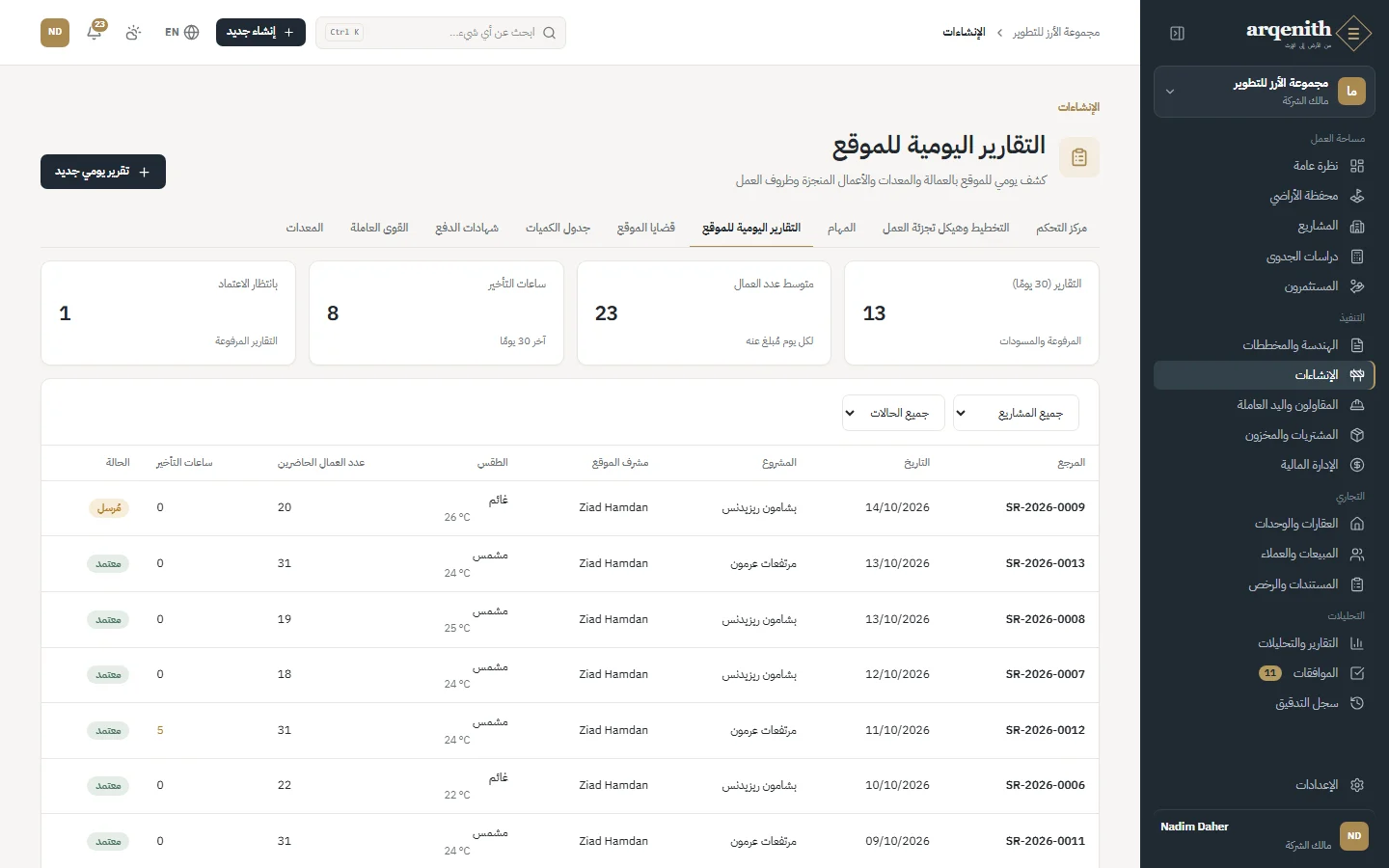Viewport: 1389px width, 868px height.
Task: Open سجل التدقيق sidebar icon
Action: [1357, 703]
